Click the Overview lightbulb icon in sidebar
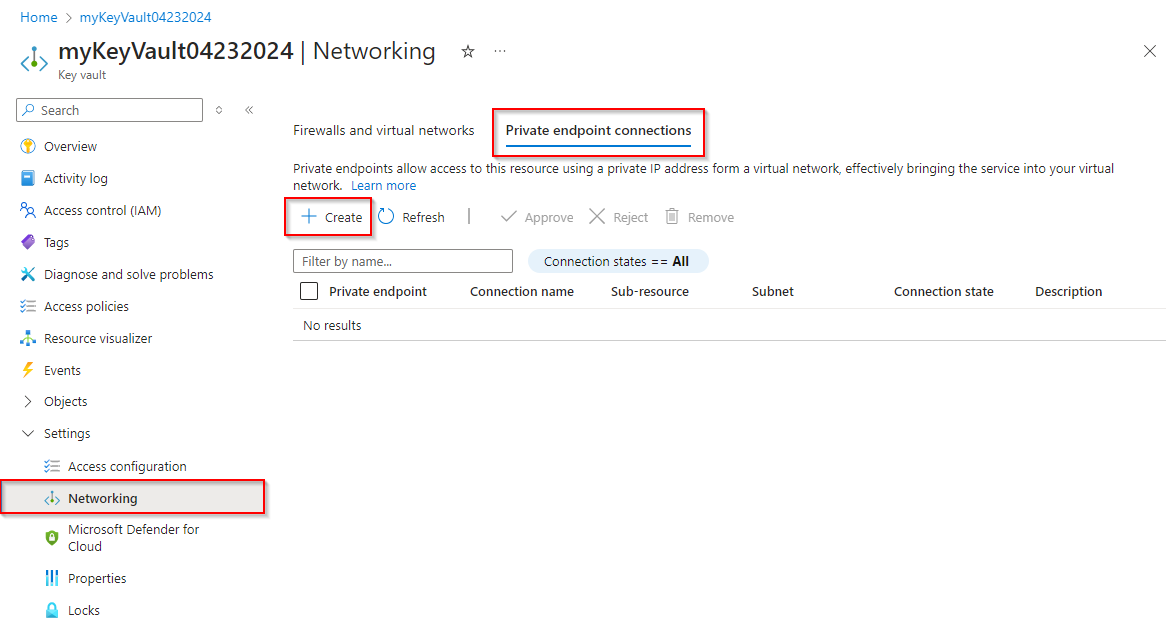 point(28,146)
